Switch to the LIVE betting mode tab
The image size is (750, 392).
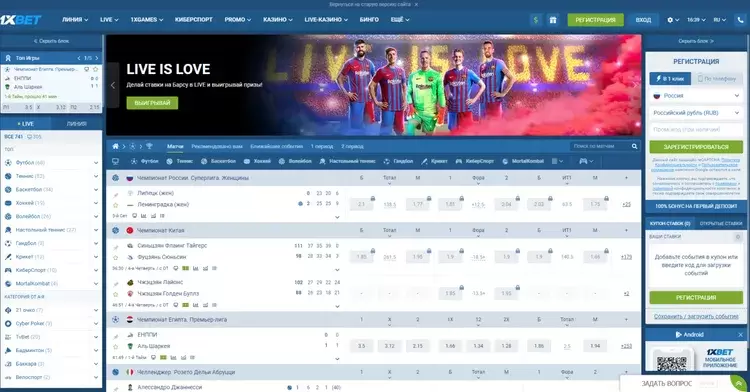pyautogui.click(x=26, y=124)
